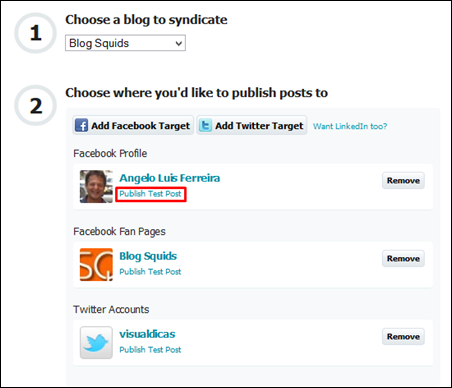
Task: Click the orange Blog Squids logo thumbnail
Action: [96, 265]
